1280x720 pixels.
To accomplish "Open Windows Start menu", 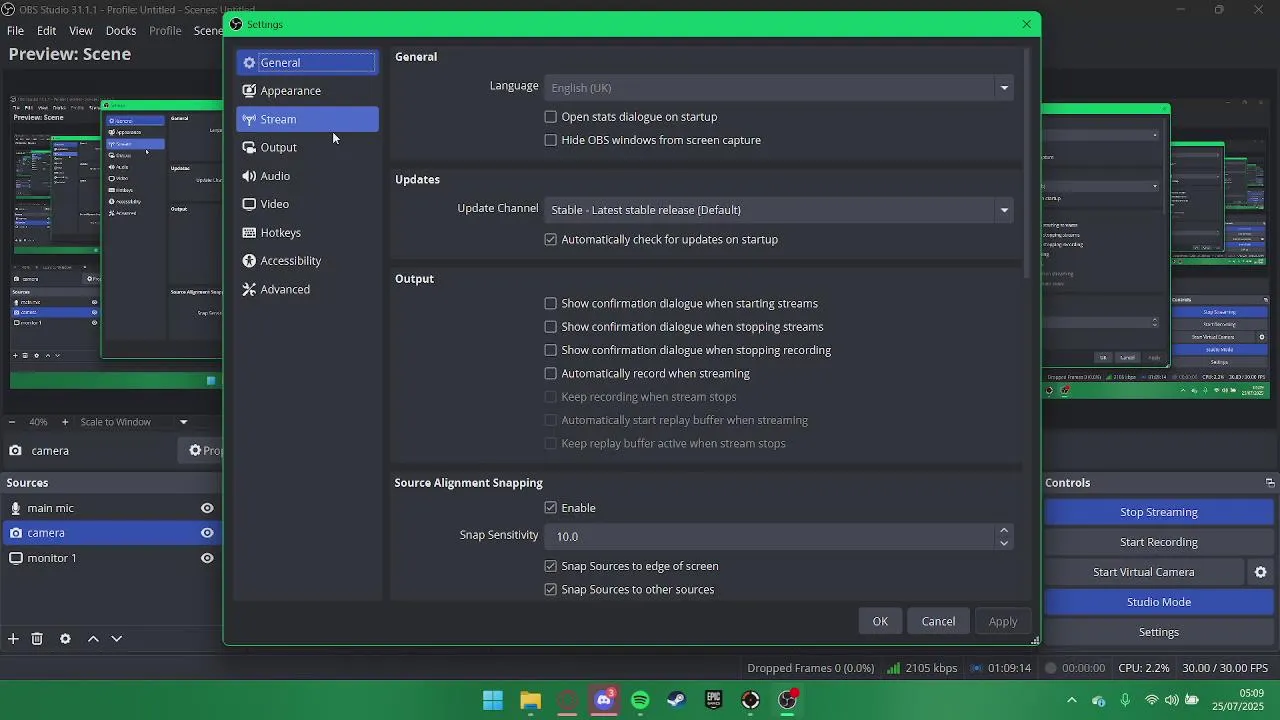I will click(493, 700).
